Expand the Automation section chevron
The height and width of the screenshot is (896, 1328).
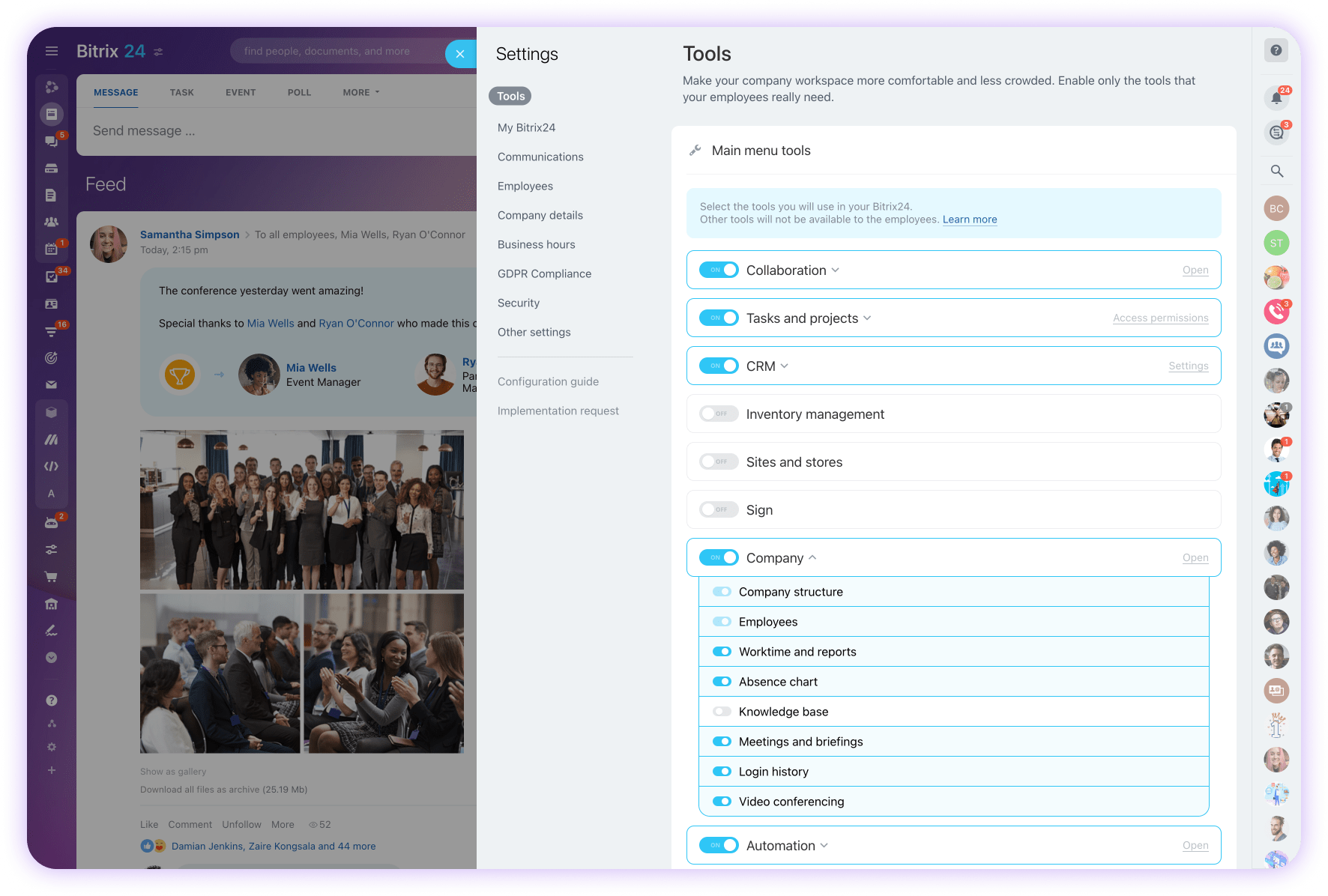point(824,846)
